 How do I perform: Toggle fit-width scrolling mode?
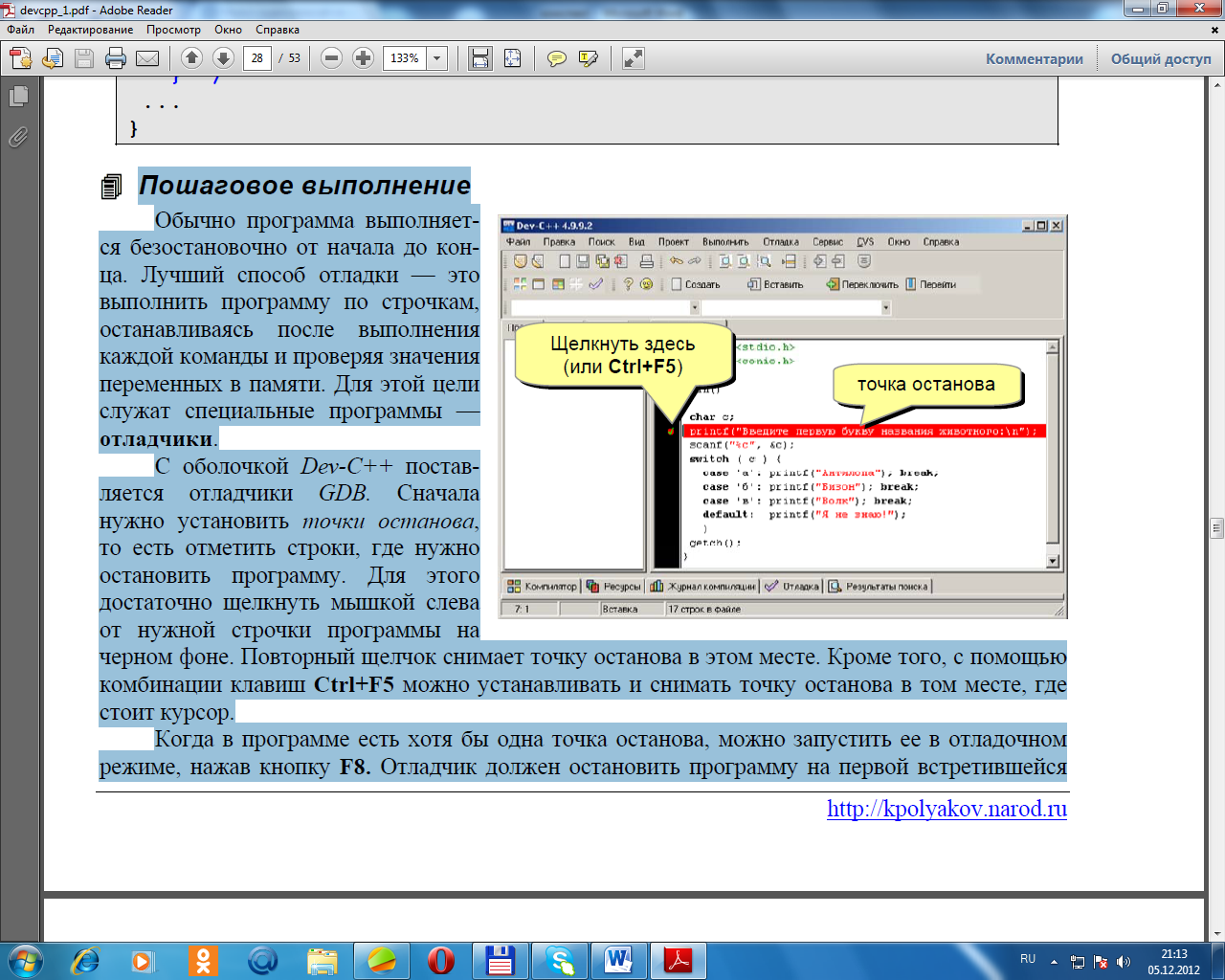pos(480,58)
